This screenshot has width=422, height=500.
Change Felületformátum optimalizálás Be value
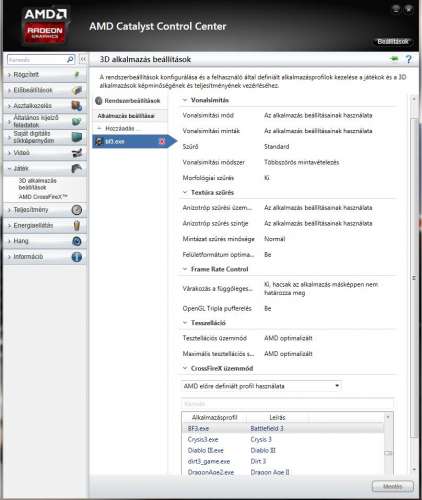point(268,255)
